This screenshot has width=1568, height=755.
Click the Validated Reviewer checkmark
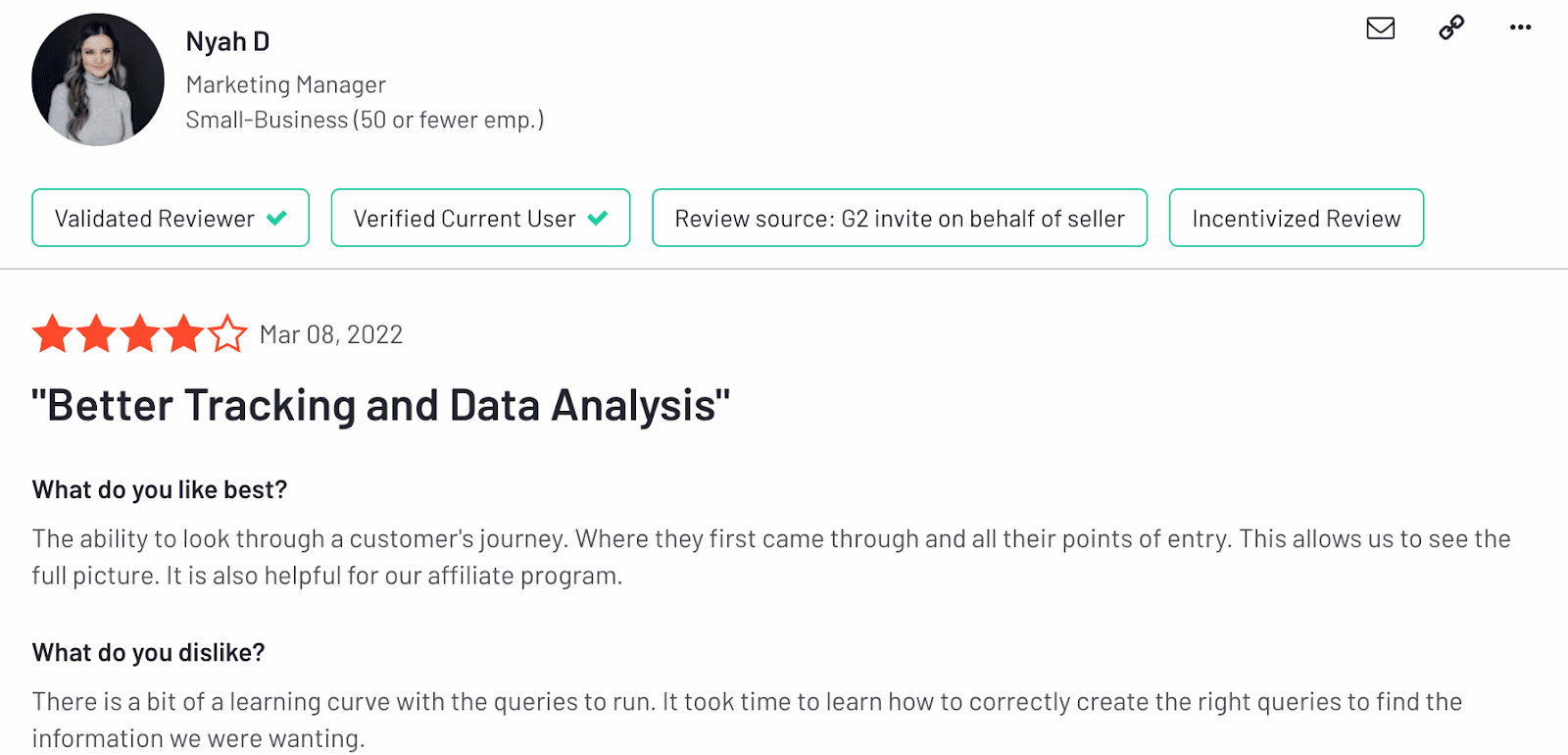[277, 218]
